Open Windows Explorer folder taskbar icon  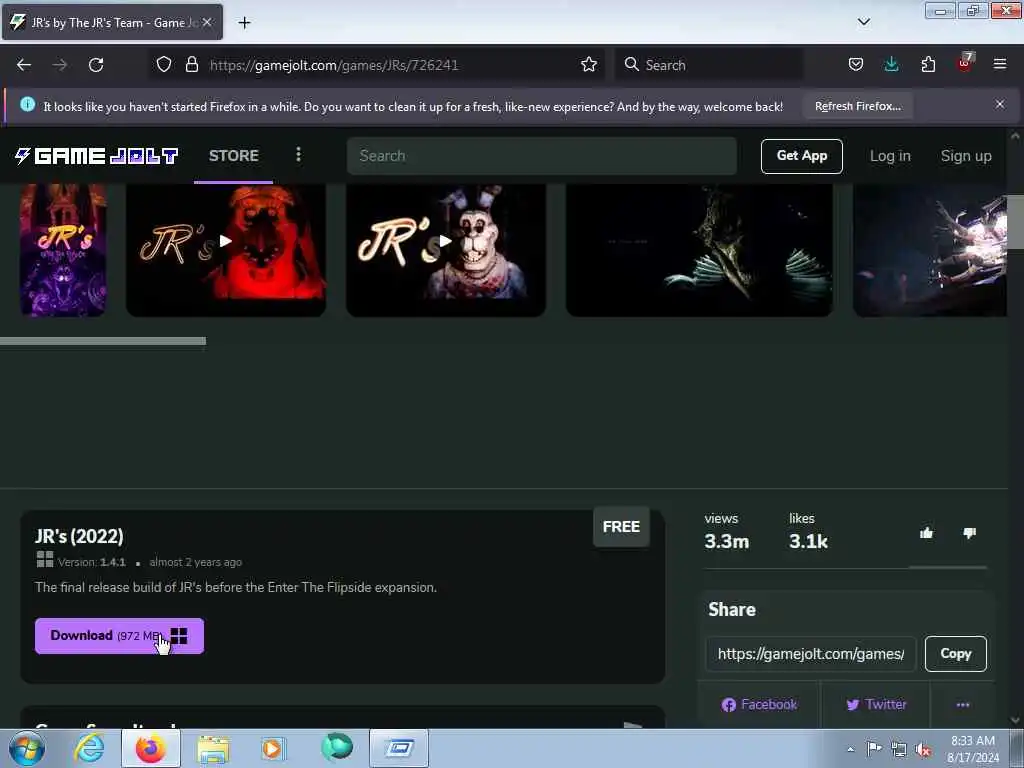click(214, 749)
